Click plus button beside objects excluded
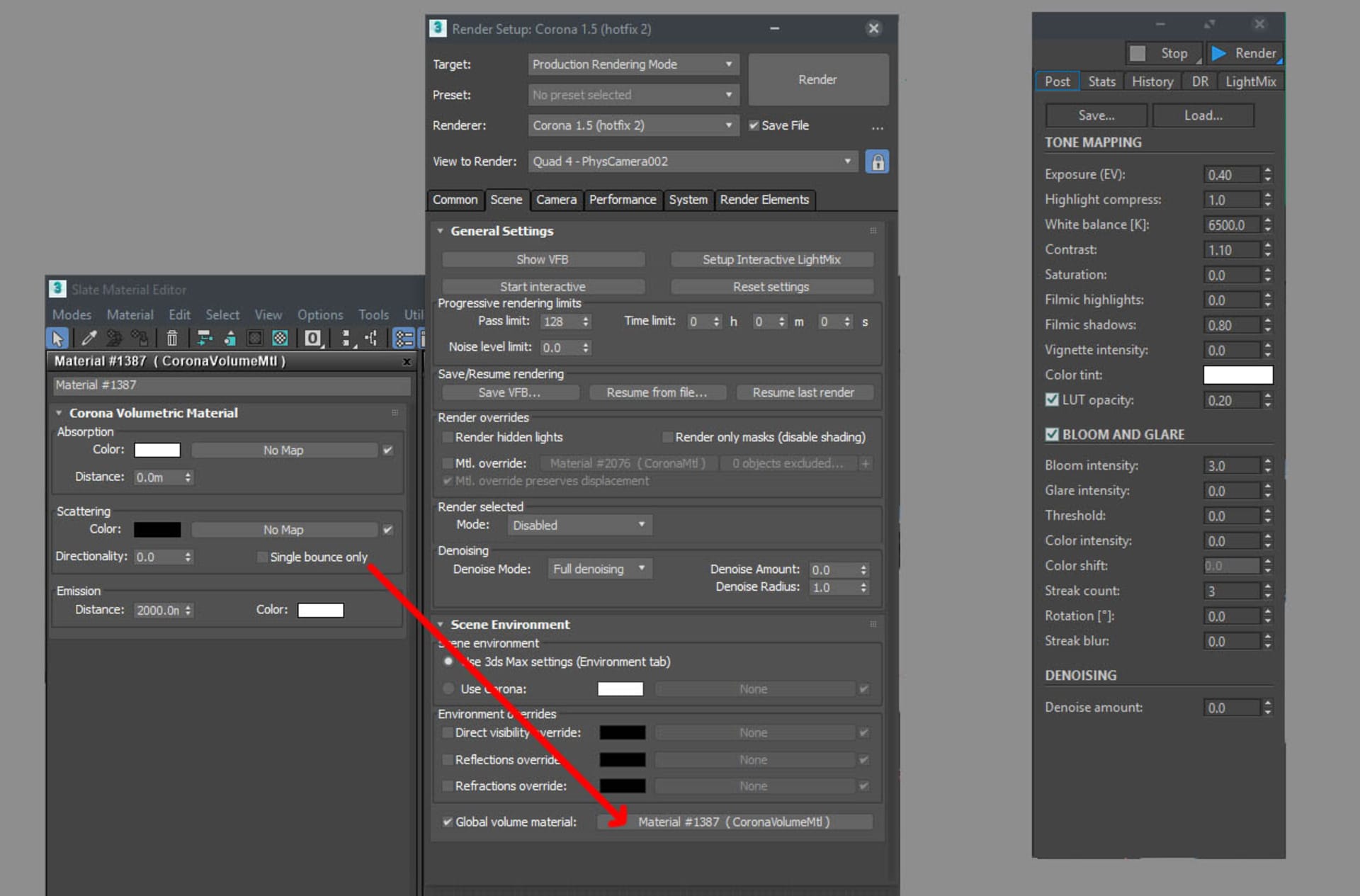Image resolution: width=1360 pixels, height=896 pixels. click(x=865, y=463)
